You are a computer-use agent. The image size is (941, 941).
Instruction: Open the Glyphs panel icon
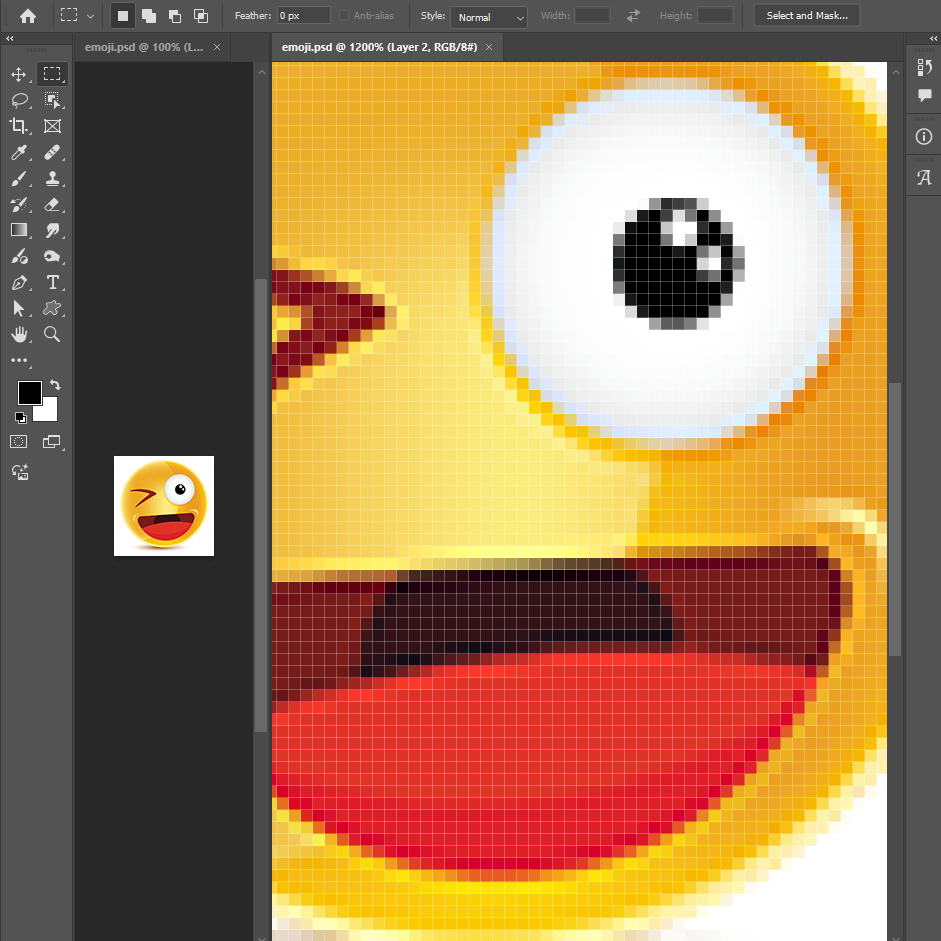pos(924,177)
